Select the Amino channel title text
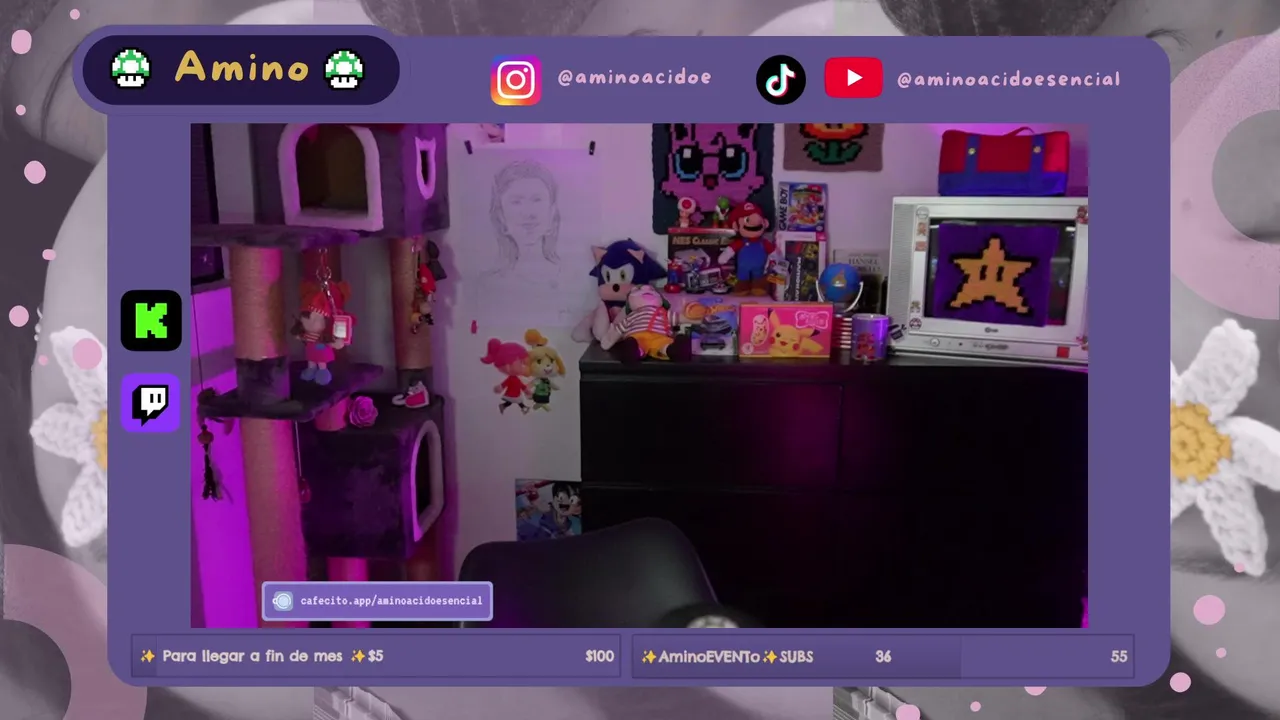 242,68
